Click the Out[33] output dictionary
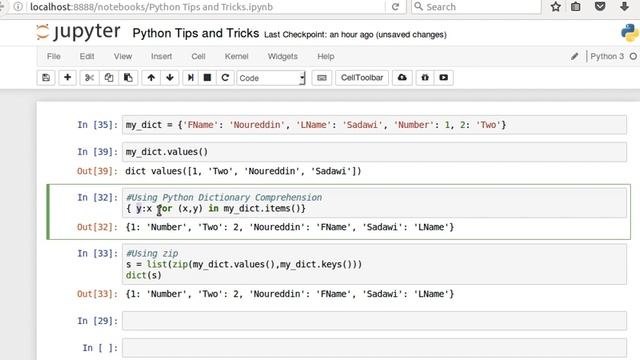Screen dimensions: 640x360 coord(290,294)
